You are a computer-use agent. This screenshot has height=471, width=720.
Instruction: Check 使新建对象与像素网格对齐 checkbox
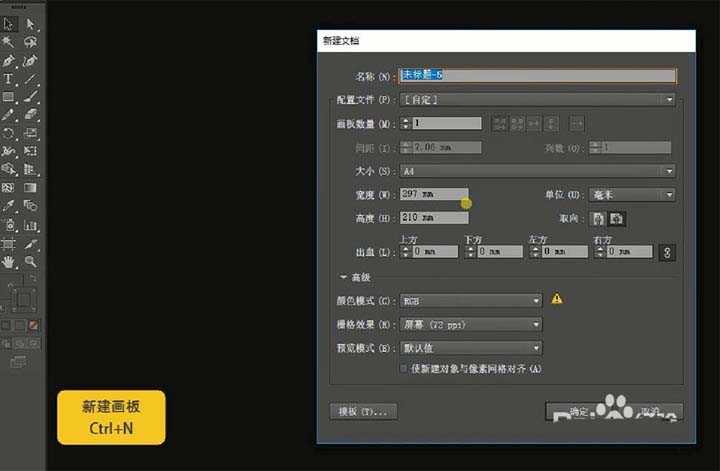pyautogui.click(x=404, y=369)
